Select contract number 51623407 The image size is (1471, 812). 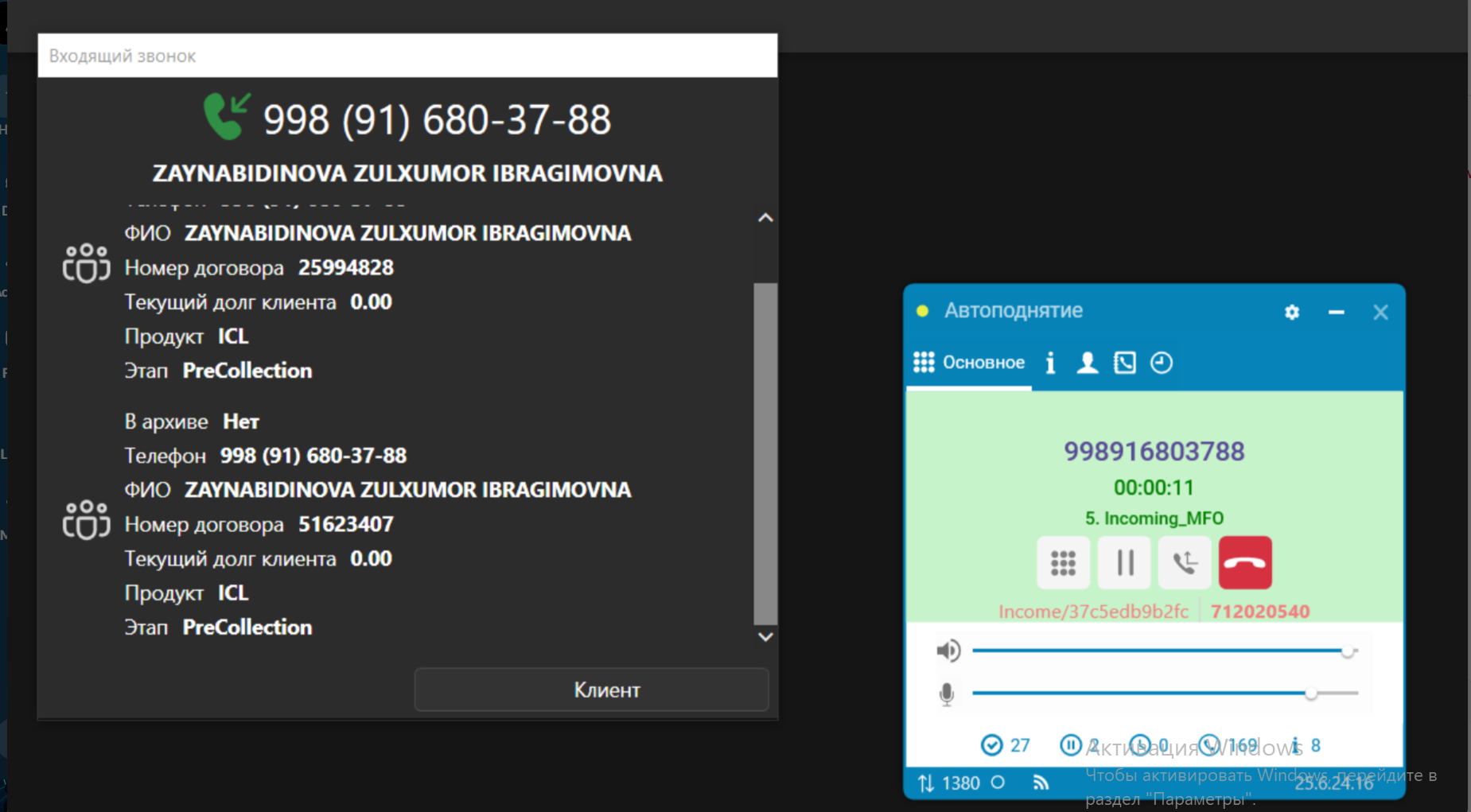click(x=345, y=525)
